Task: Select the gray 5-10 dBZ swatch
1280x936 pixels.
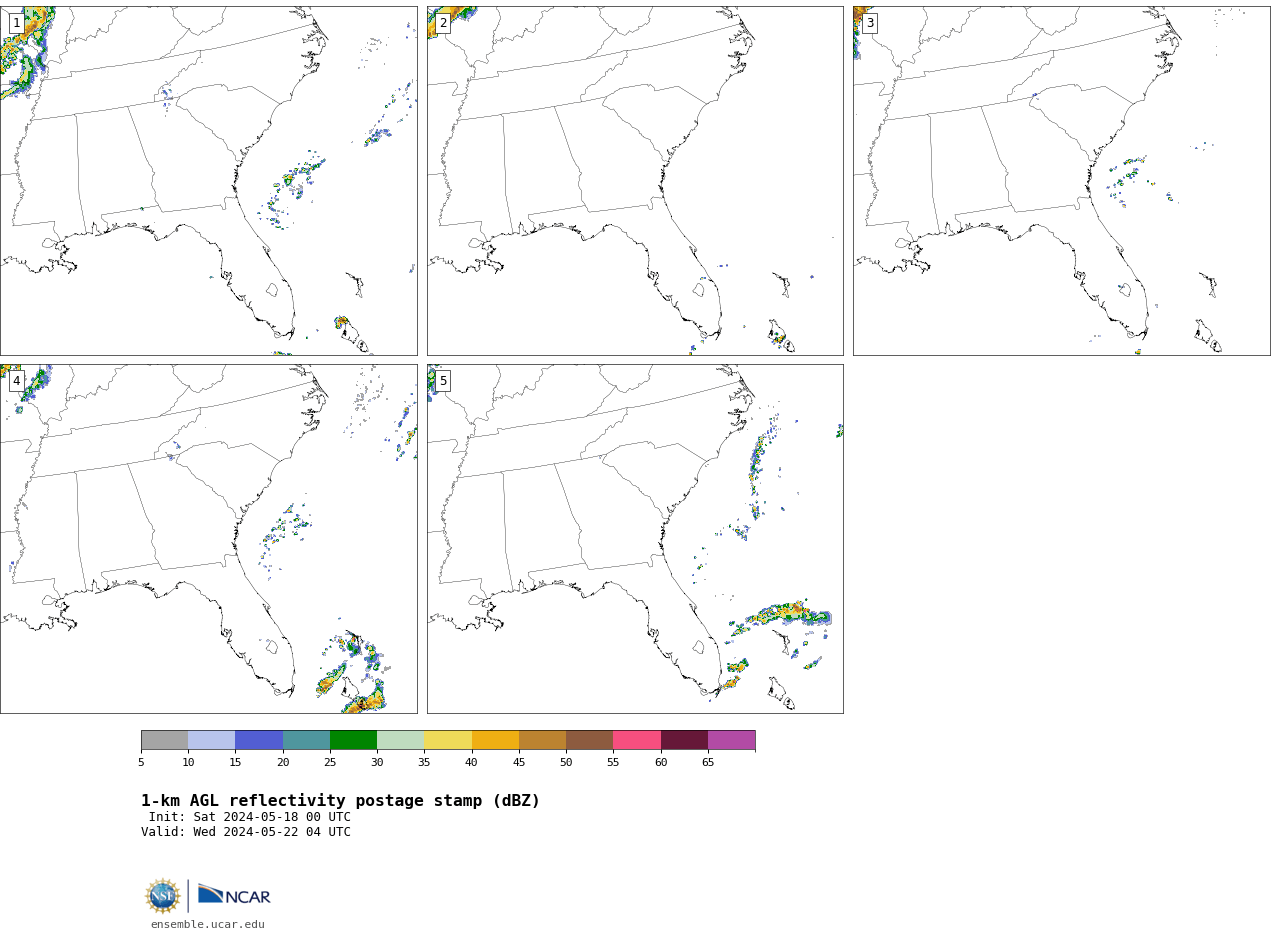Action: click(x=164, y=740)
